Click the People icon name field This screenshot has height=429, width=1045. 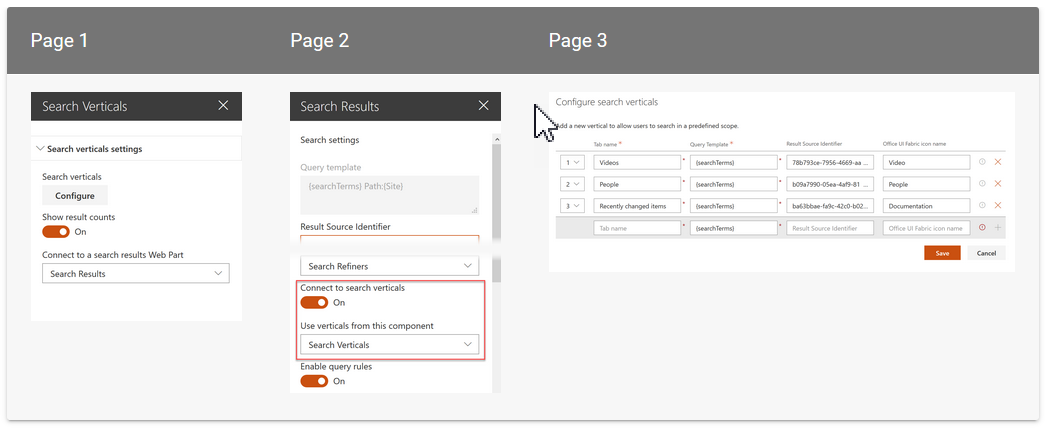tap(926, 184)
